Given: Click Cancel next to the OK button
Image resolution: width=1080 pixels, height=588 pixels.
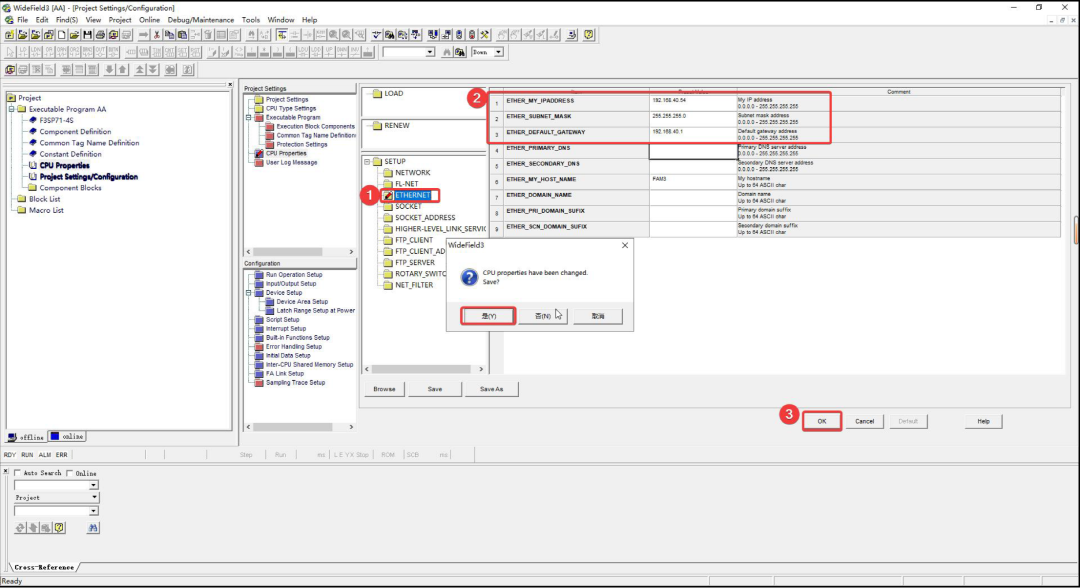Looking at the screenshot, I should pyautogui.click(x=864, y=421).
